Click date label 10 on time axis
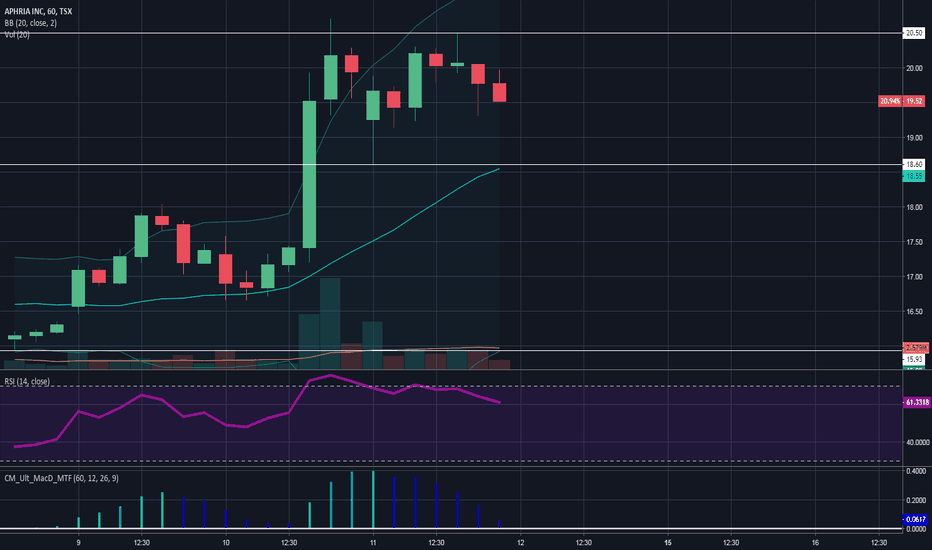 [x=226, y=542]
